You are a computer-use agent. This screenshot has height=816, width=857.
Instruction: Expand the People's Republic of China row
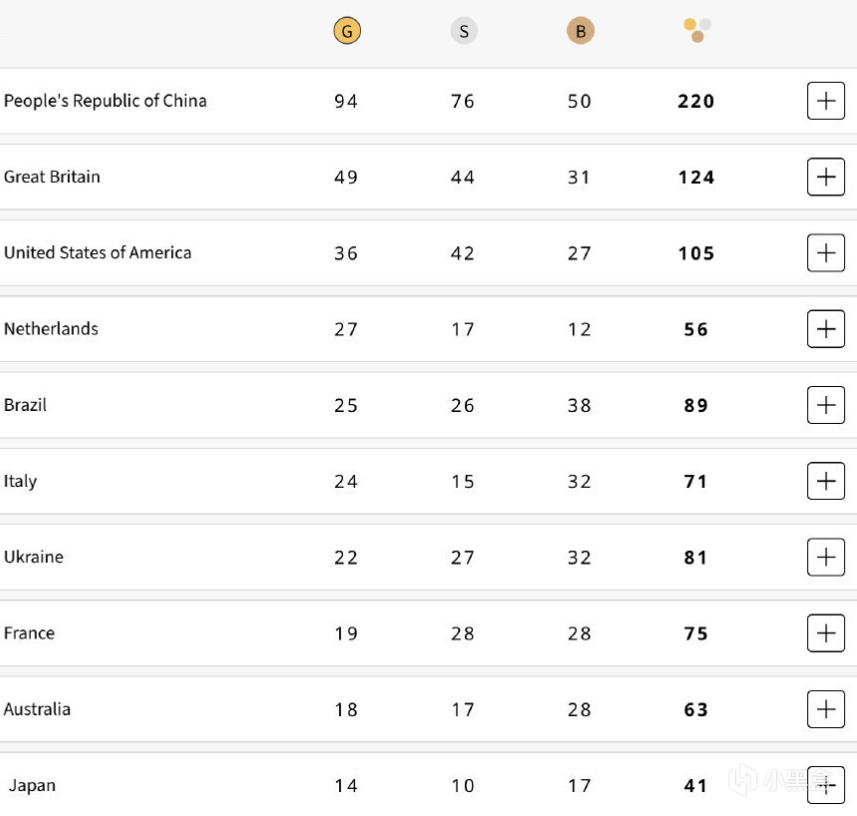click(x=825, y=101)
